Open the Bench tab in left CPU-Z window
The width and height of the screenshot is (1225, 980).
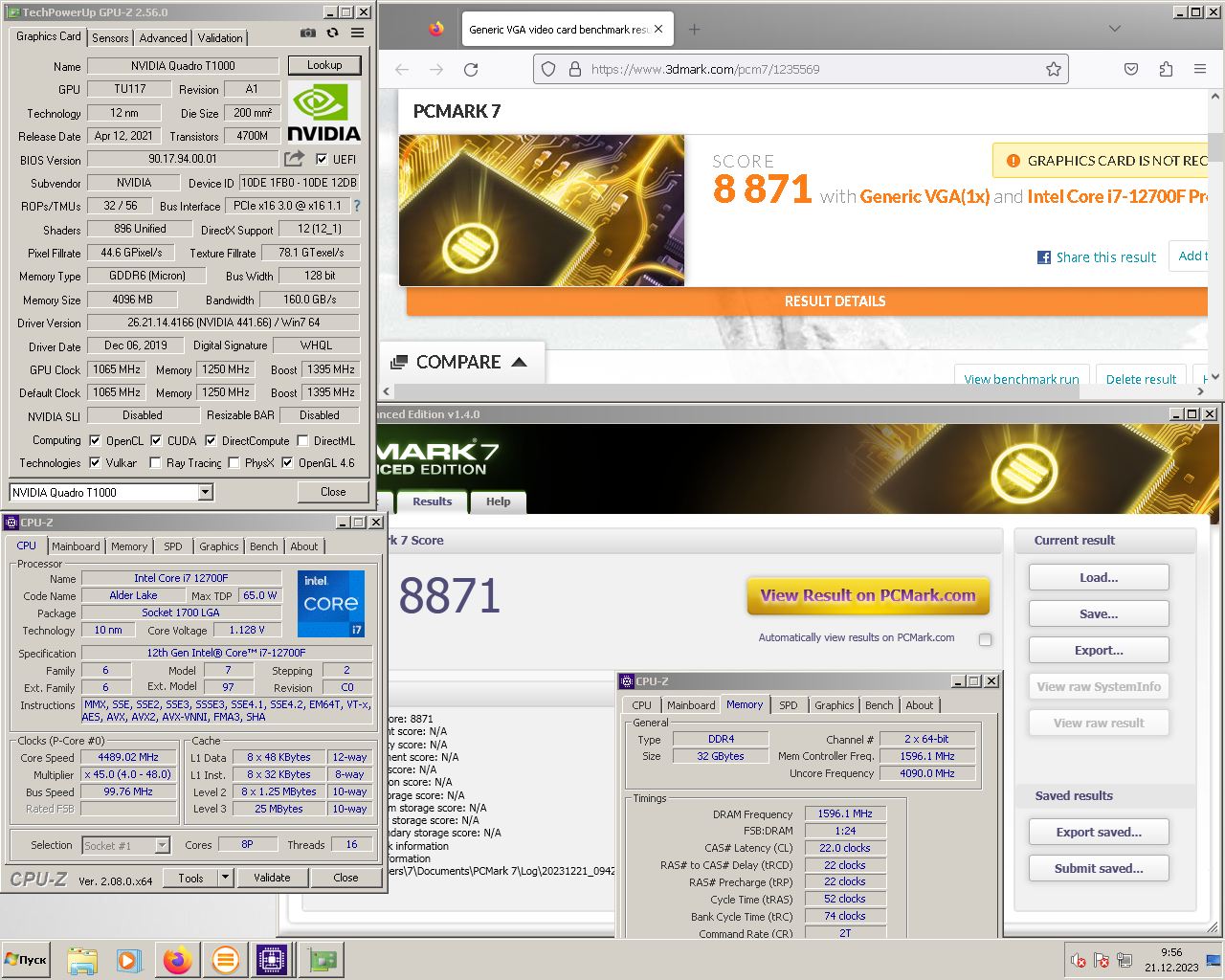pyautogui.click(x=264, y=546)
